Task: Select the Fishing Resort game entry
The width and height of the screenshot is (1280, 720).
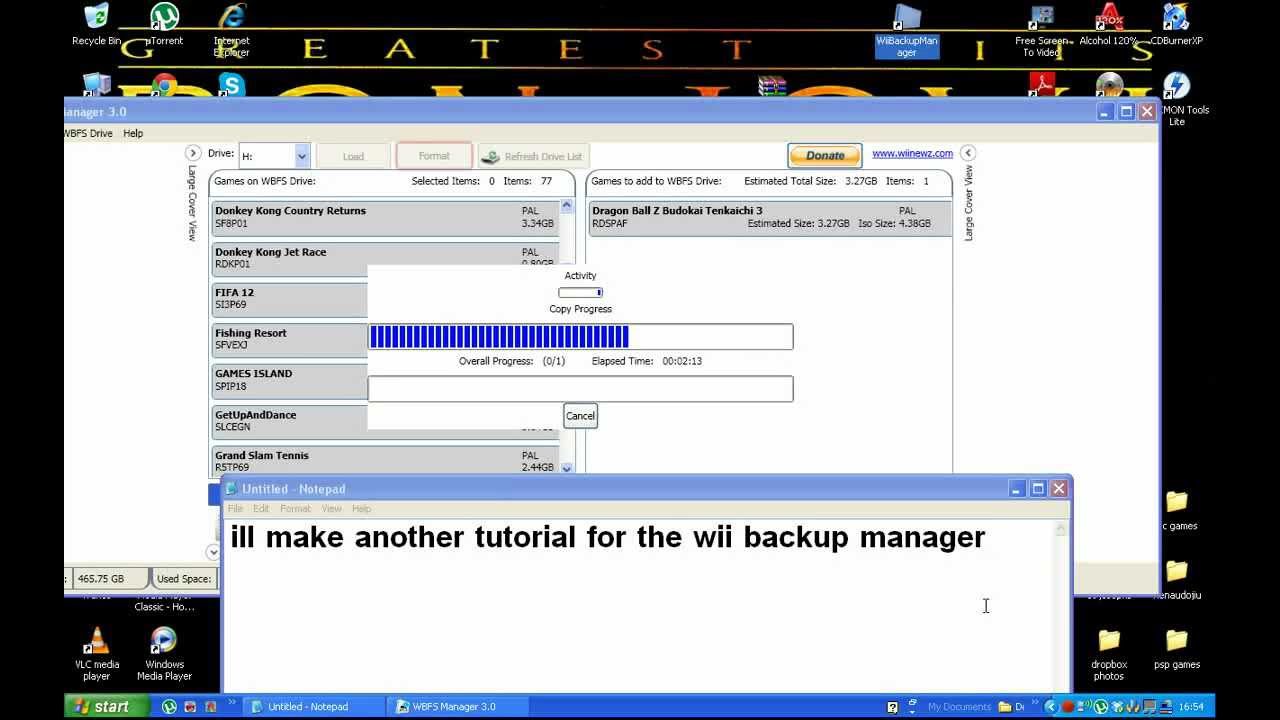Action: pyautogui.click(x=290, y=339)
